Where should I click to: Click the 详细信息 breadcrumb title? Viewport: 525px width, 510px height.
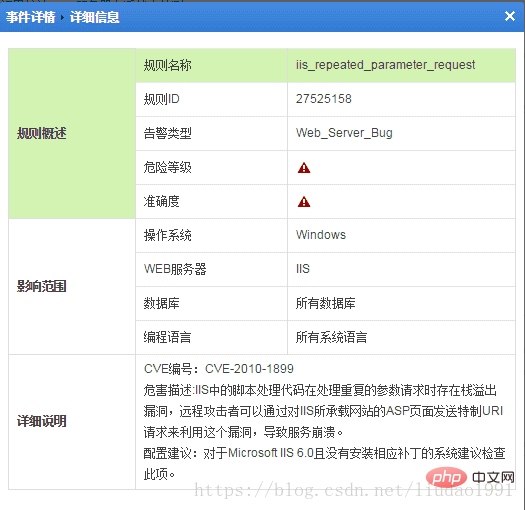coord(94,17)
